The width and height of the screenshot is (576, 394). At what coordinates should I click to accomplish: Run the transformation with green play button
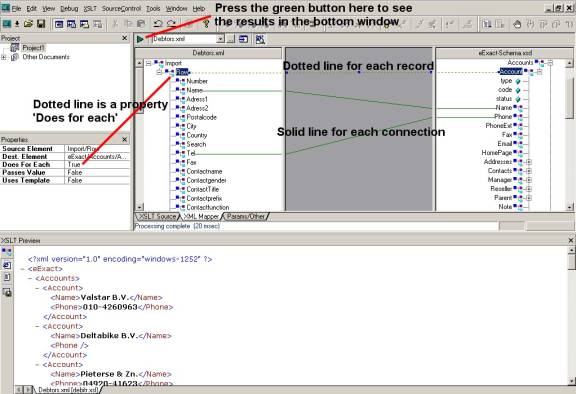pos(140,39)
